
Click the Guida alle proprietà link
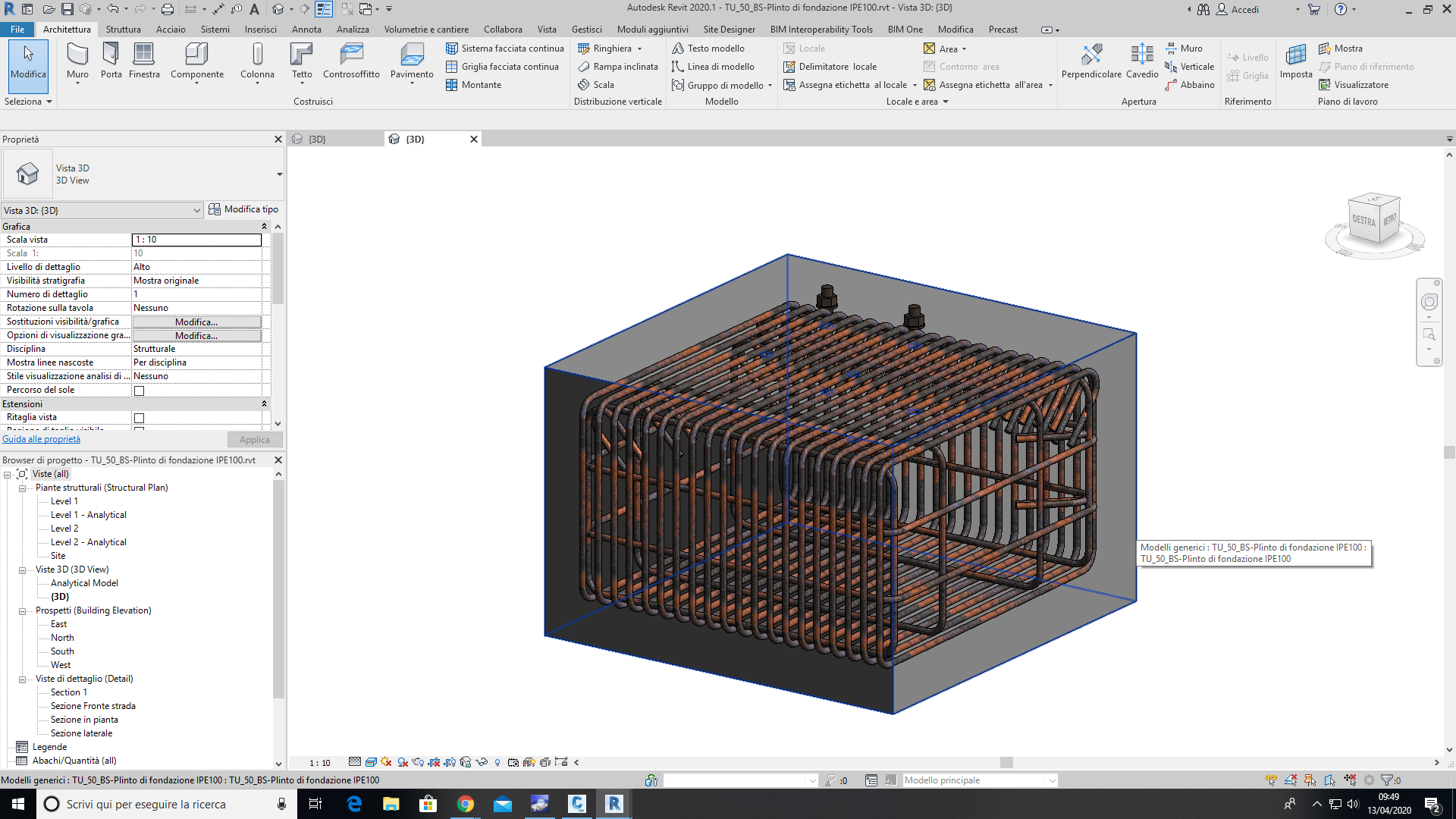(x=42, y=439)
